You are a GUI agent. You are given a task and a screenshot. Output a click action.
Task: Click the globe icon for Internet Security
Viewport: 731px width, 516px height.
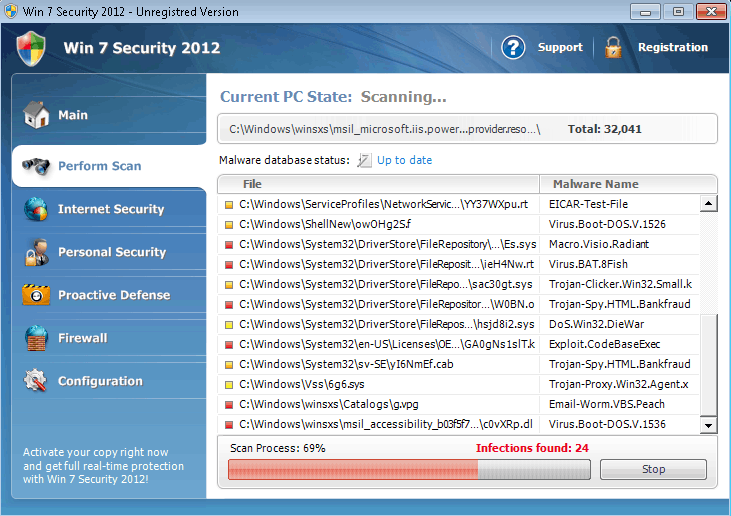36,209
